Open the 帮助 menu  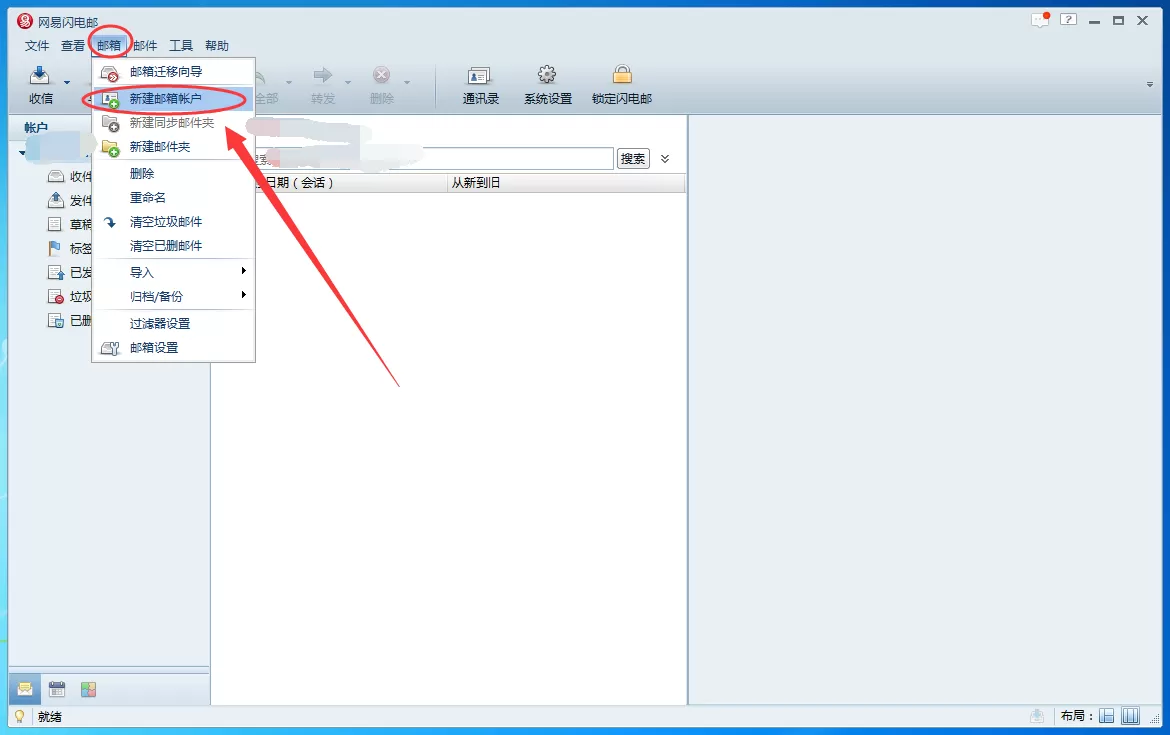click(216, 46)
